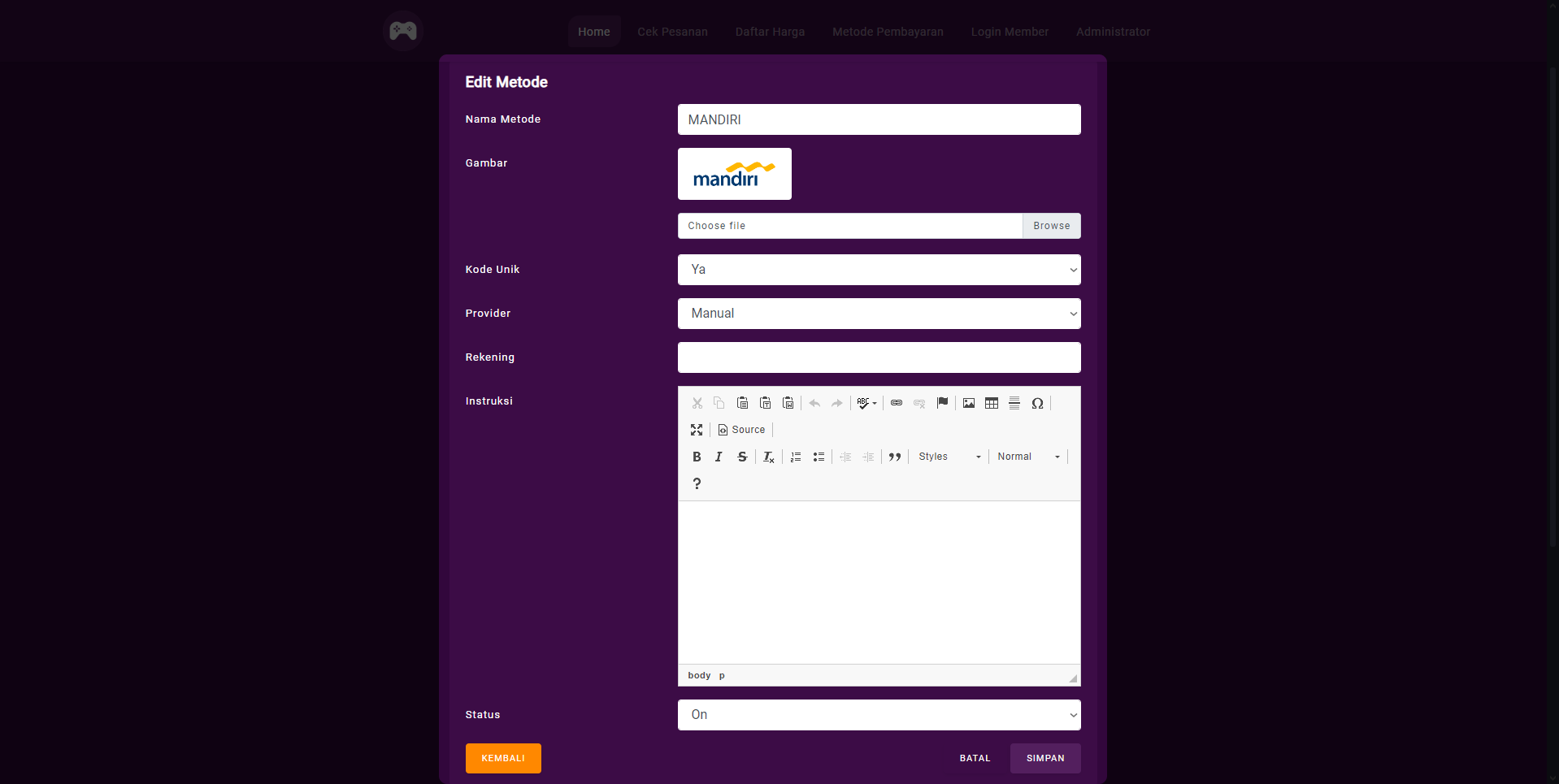Apply block quote formatting
The image size is (1559, 784).
(x=895, y=457)
